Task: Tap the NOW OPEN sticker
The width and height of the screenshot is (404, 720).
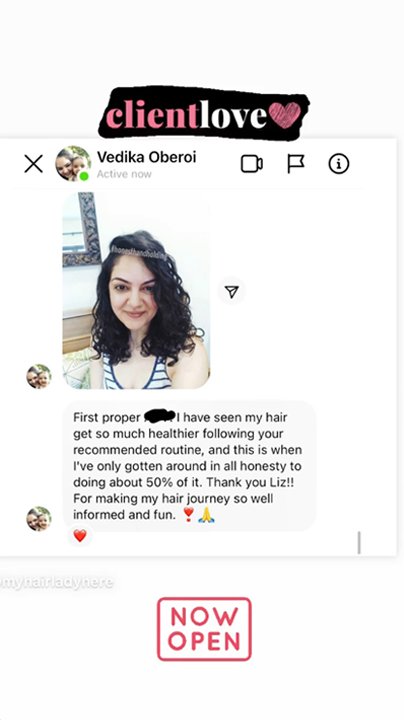Action: coord(204,629)
